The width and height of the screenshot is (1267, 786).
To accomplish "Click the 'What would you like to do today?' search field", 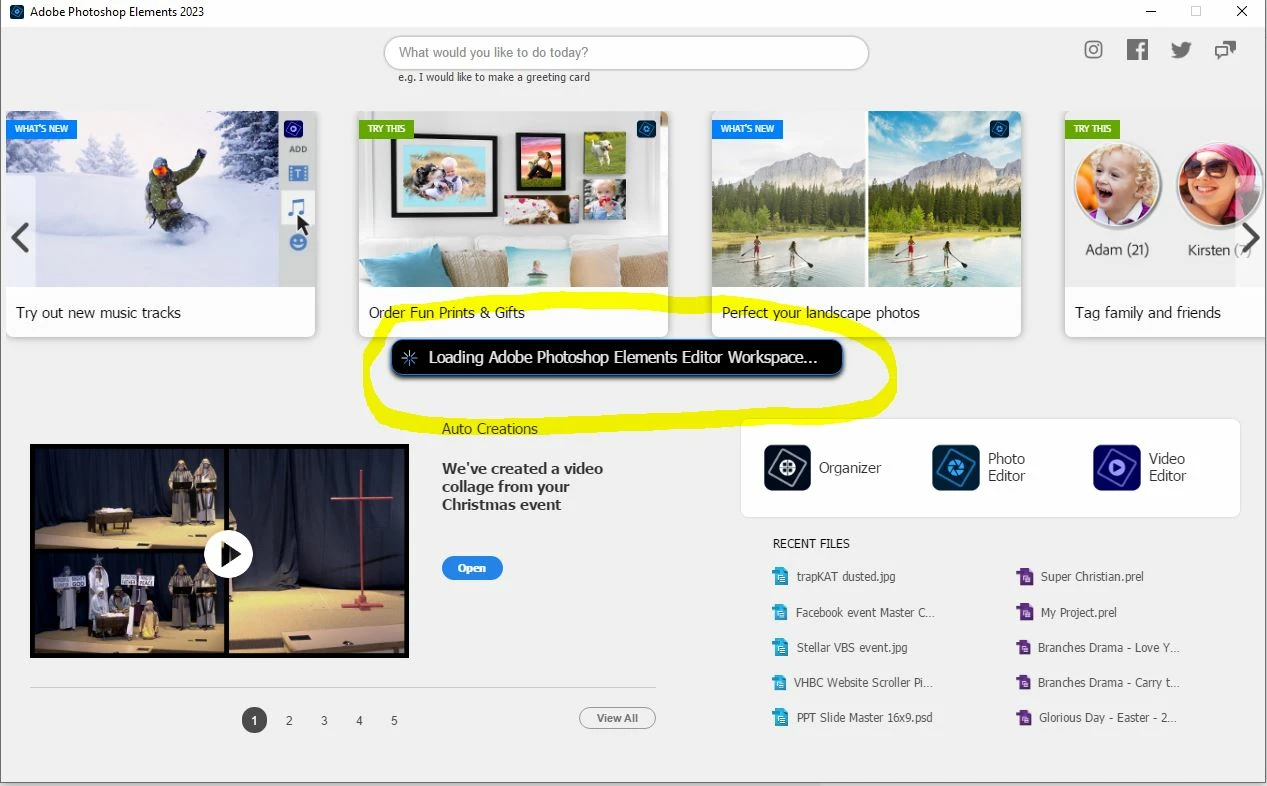I will 626,53.
